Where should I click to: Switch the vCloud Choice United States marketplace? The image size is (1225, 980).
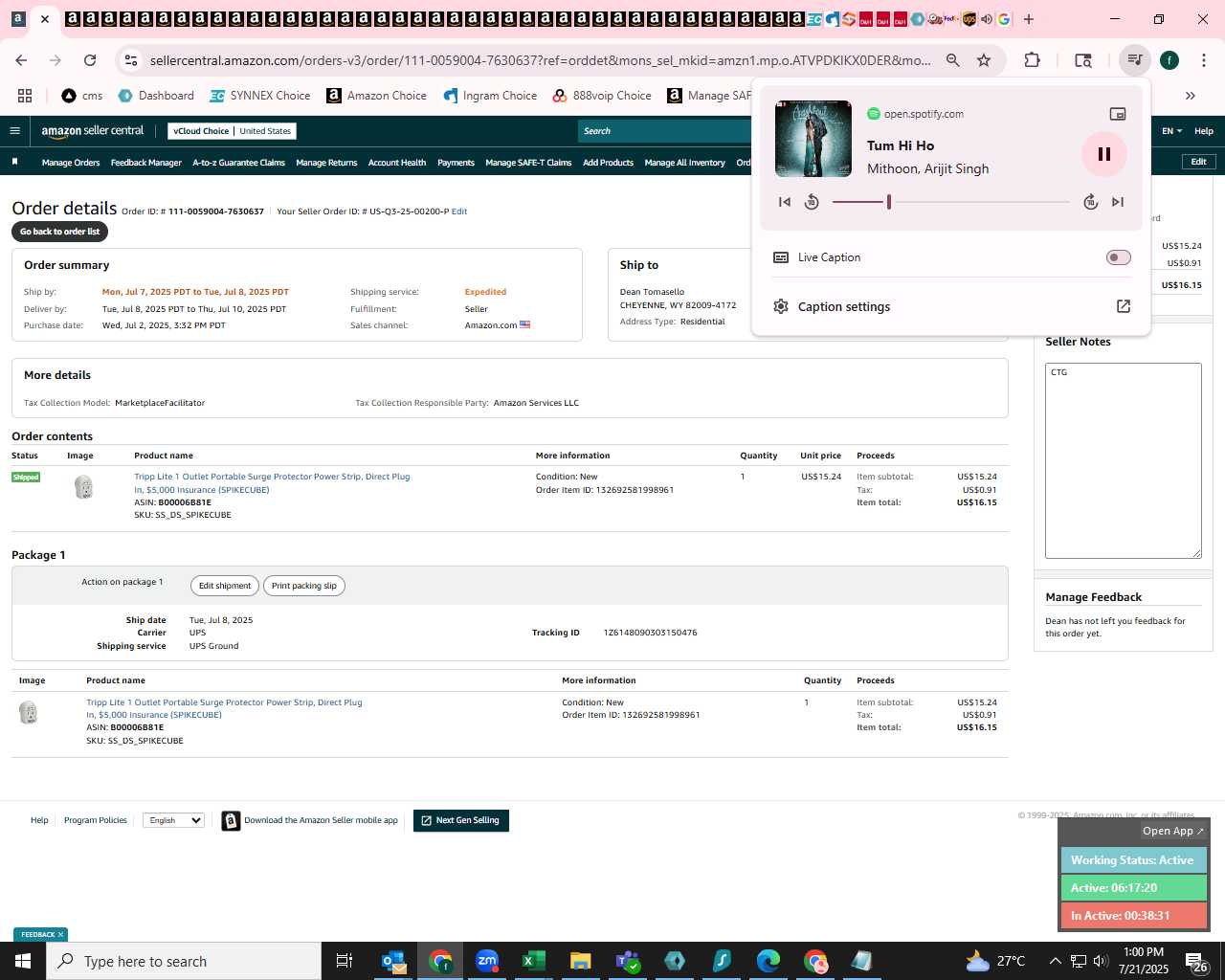(233, 131)
